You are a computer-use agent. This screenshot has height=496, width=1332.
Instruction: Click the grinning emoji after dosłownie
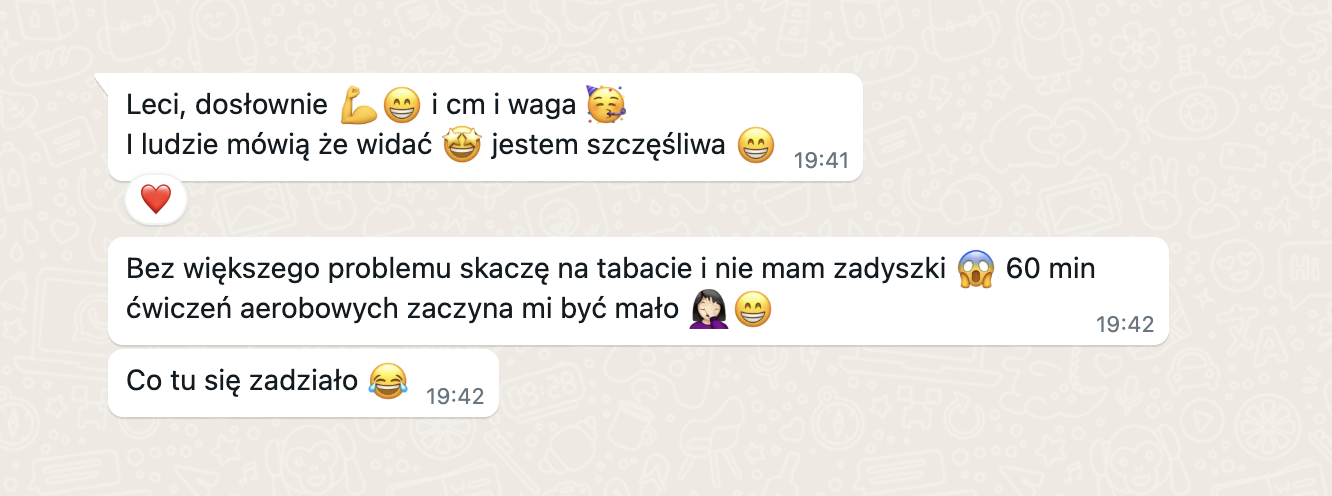tap(402, 103)
